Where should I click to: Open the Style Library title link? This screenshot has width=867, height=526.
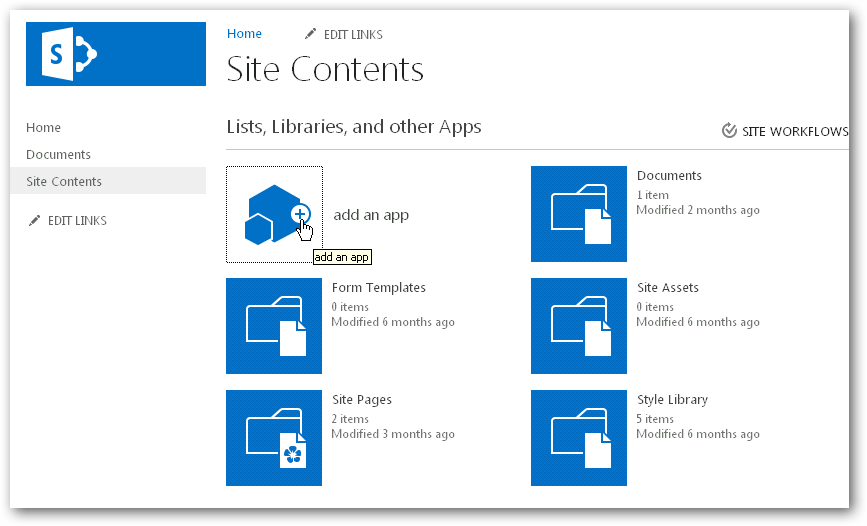(x=672, y=400)
